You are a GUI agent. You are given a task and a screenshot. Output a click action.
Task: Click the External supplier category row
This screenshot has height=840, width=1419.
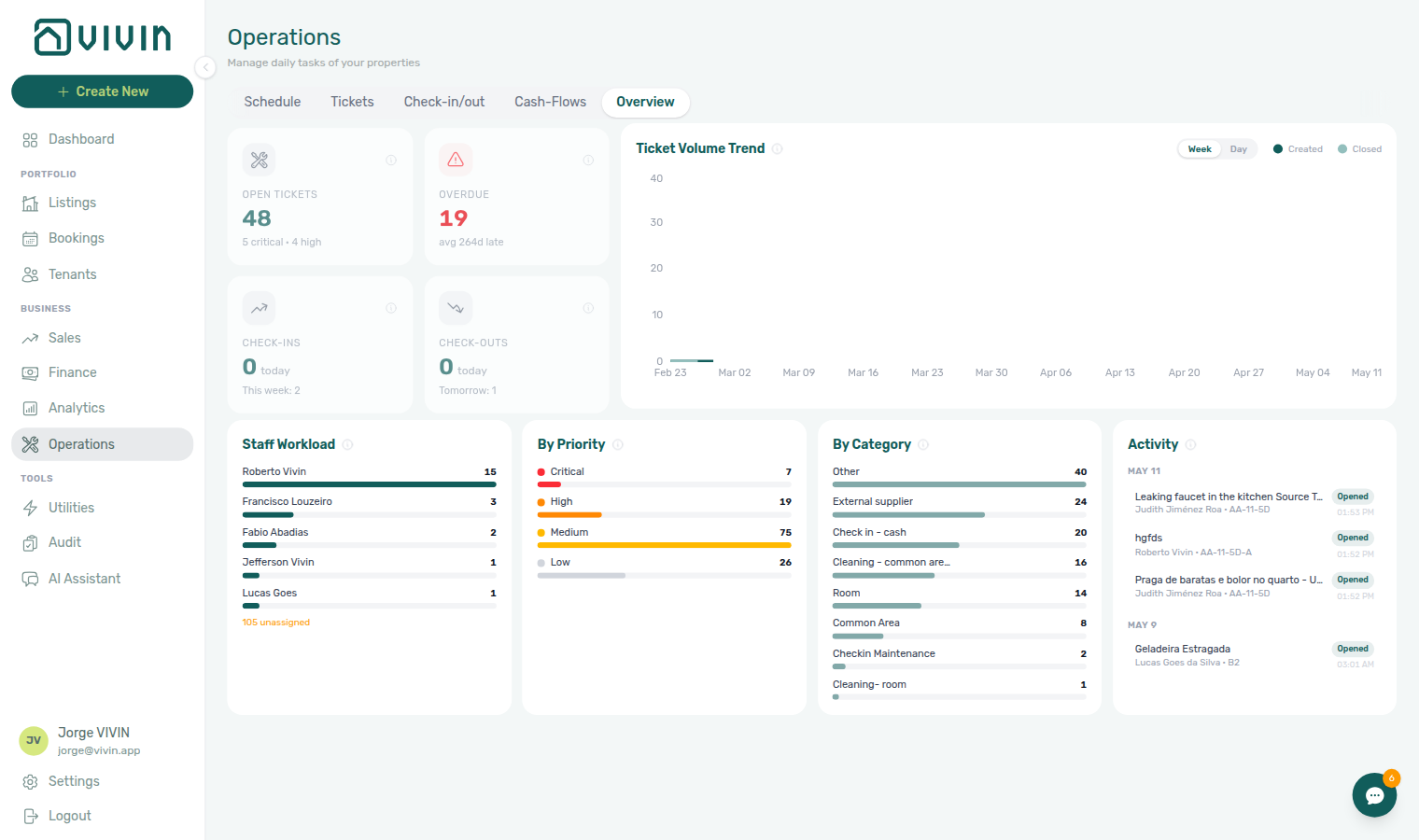tap(960, 507)
